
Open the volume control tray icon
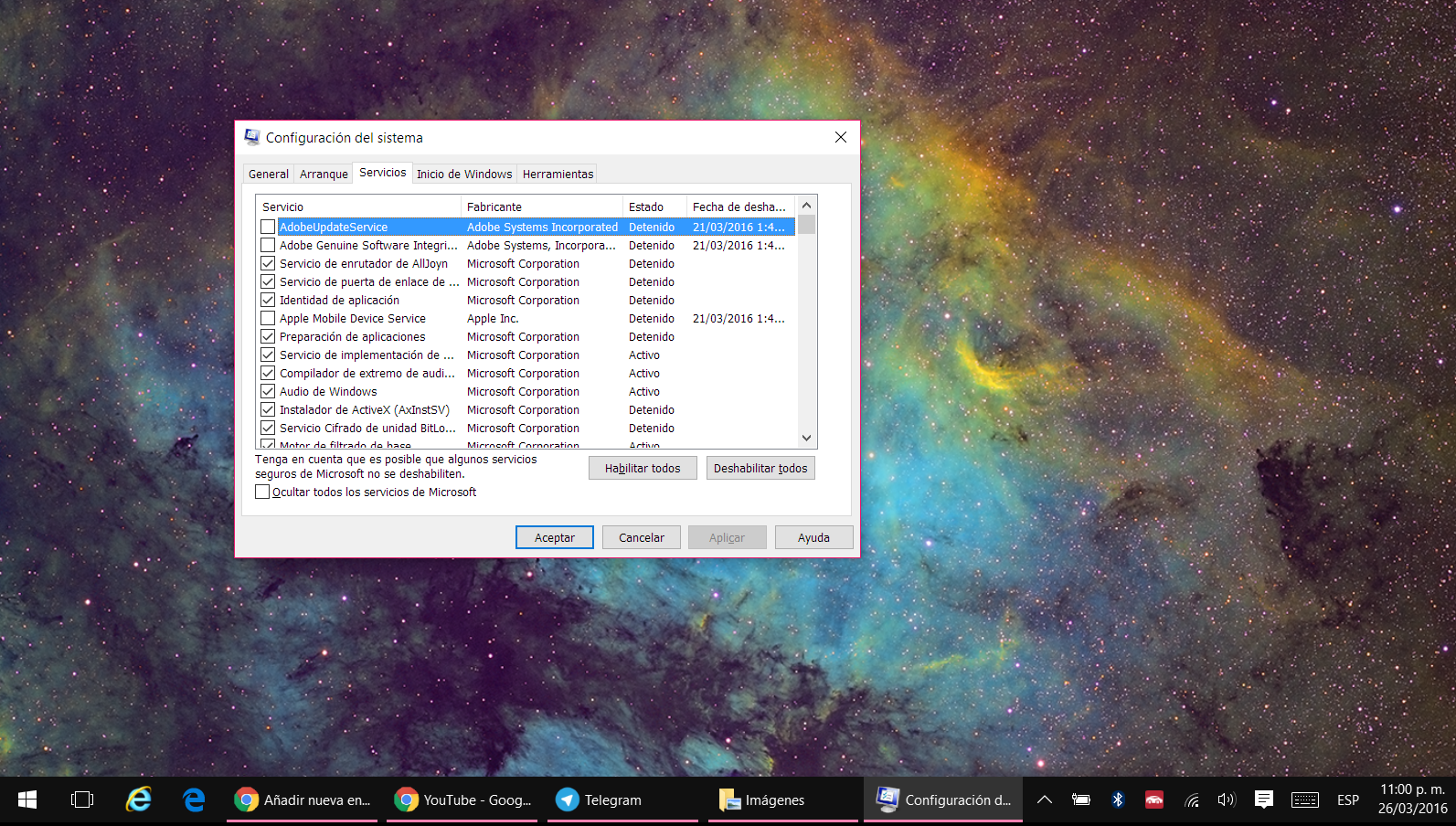pos(1227,800)
